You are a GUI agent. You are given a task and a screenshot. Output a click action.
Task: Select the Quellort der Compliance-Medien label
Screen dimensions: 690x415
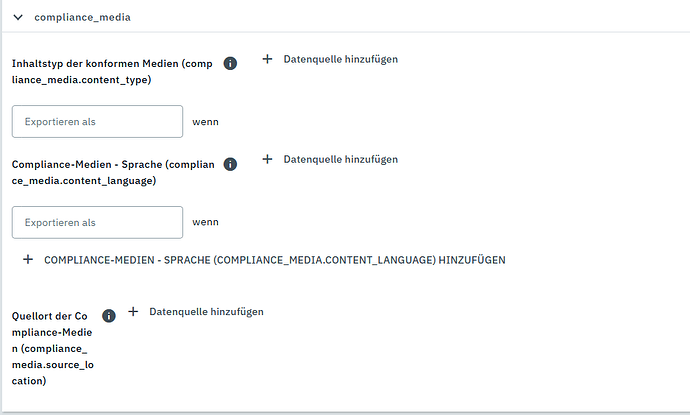53,348
